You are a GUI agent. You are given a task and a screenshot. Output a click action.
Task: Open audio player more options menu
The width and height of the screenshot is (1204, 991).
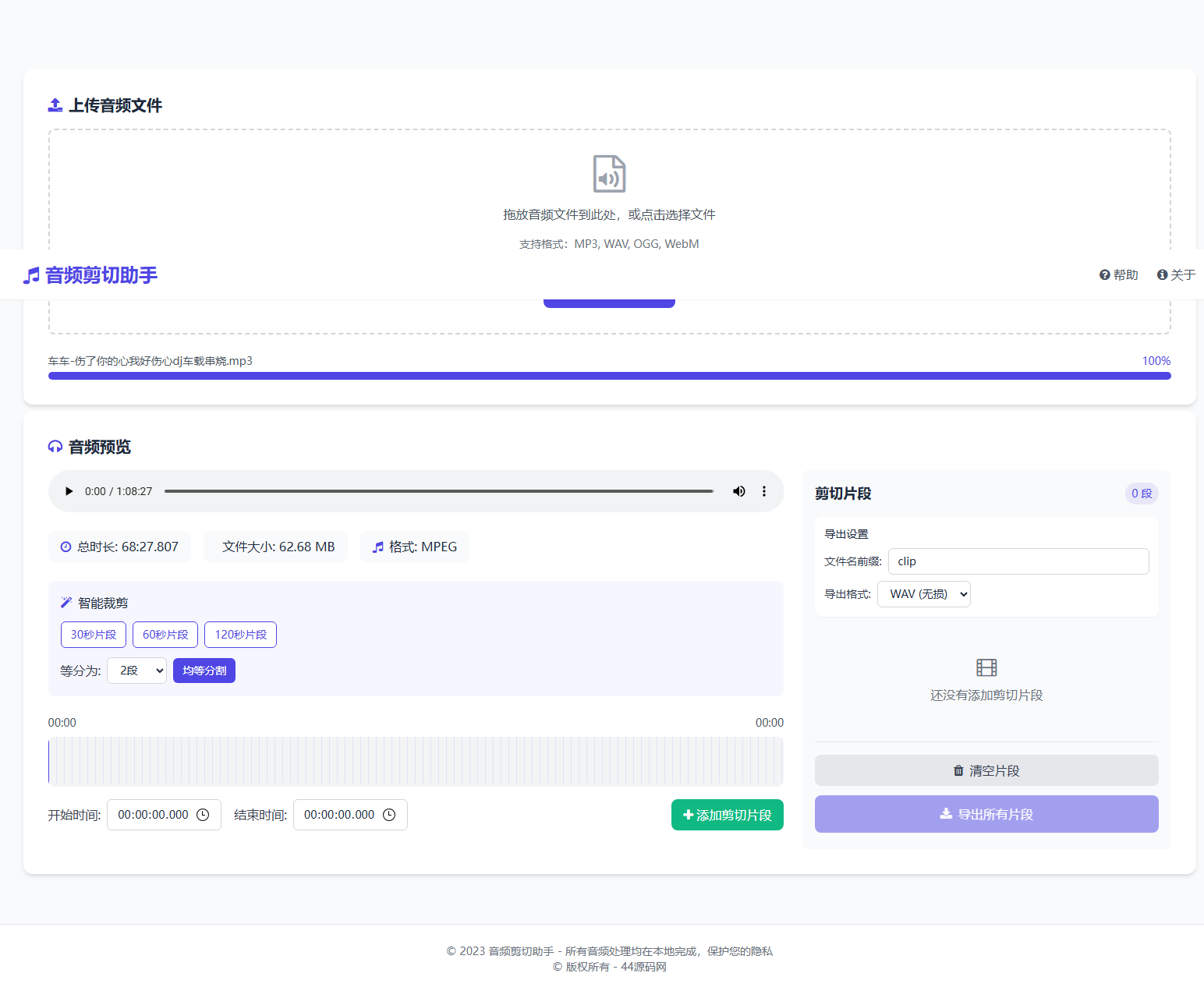click(x=764, y=491)
